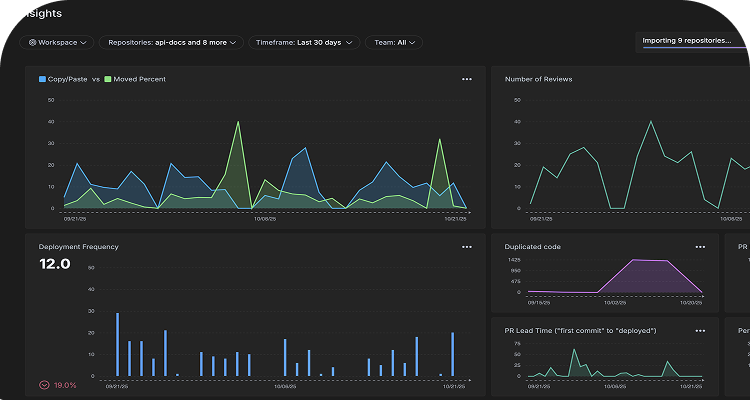Open the PR Lead Time options menu
This screenshot has height=400, width=750.
pyautogui.click(x=700, y=331)
